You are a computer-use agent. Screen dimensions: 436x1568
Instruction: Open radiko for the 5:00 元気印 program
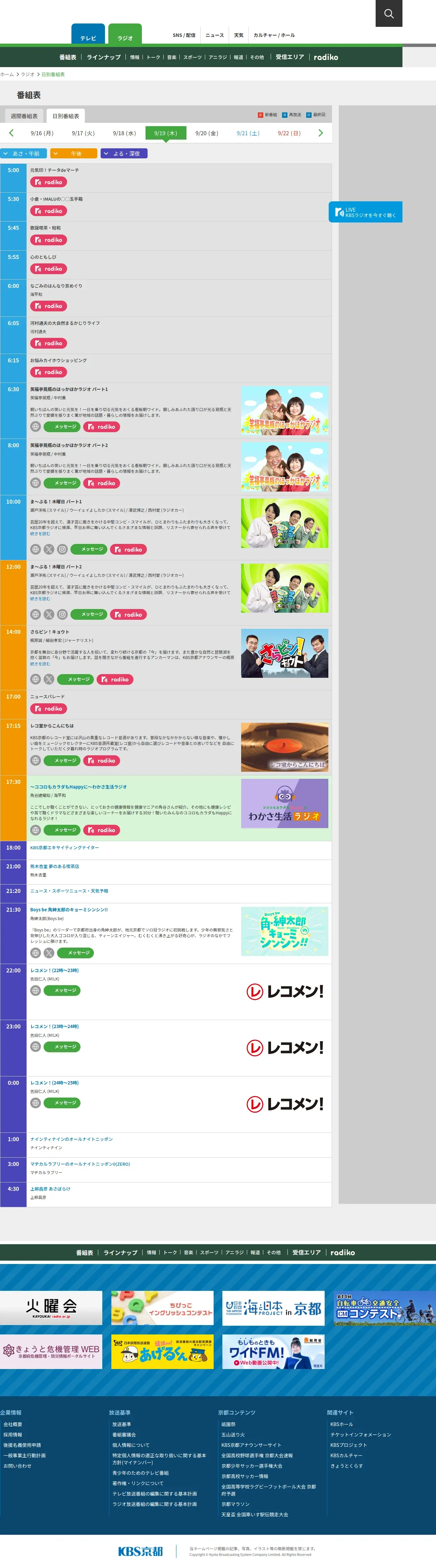click(x=49, y=182)
